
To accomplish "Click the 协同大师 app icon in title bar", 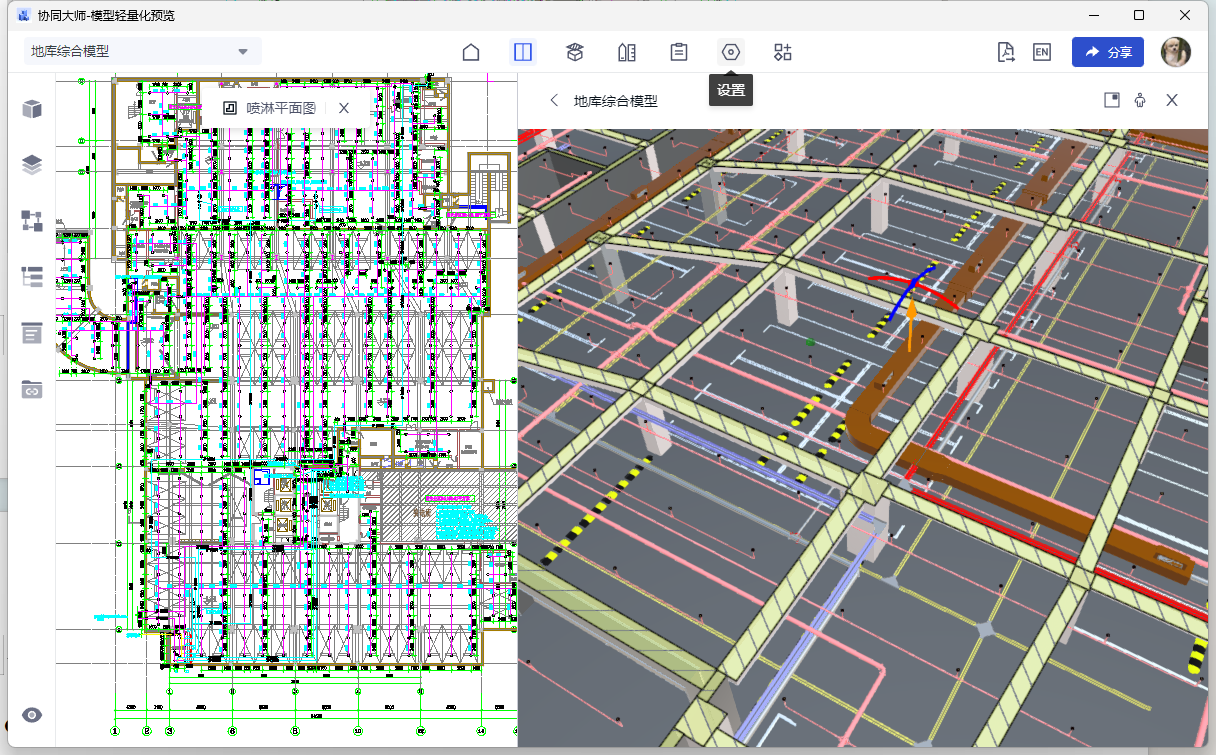I will coord(24,15).
